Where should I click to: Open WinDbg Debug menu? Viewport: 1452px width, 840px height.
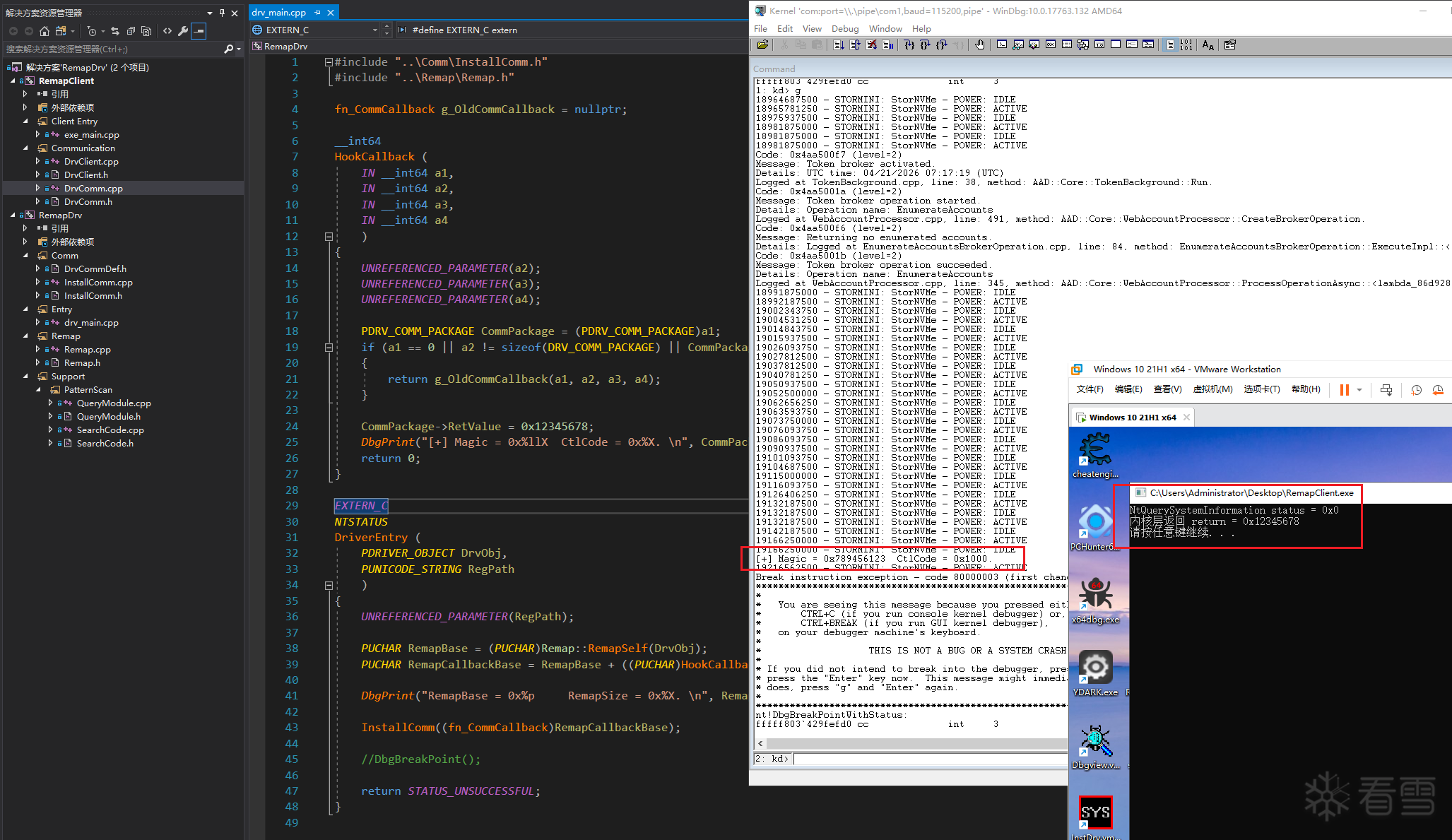click(844, 29)
